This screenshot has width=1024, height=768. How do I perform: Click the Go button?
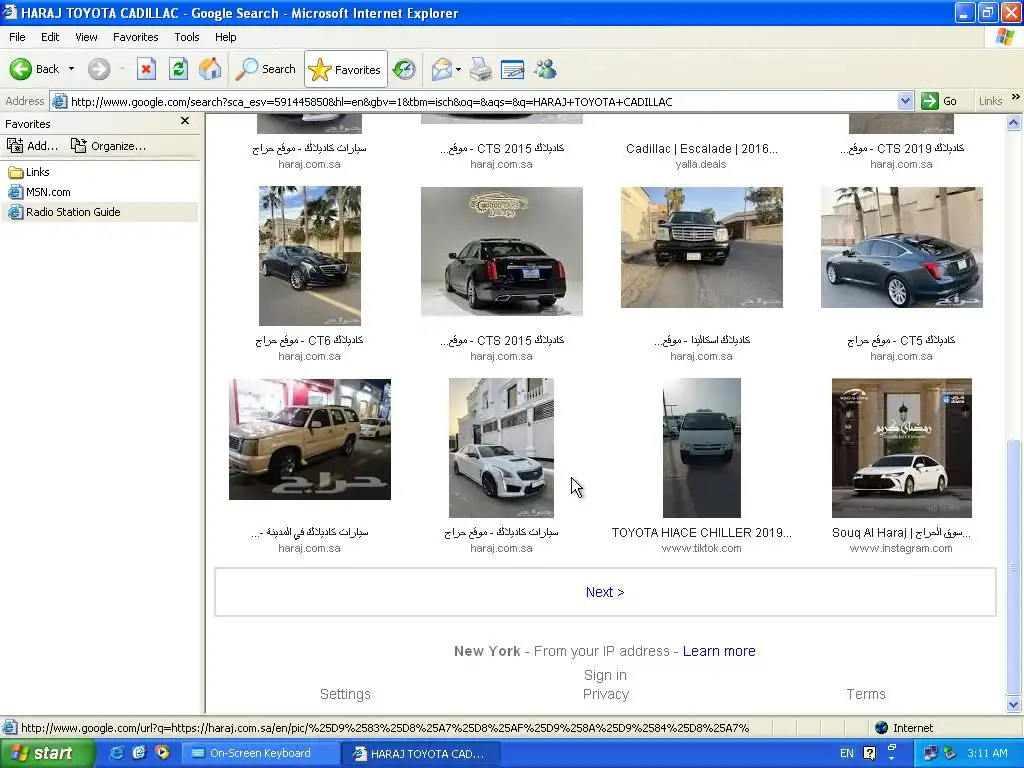[x=939, y=102]
